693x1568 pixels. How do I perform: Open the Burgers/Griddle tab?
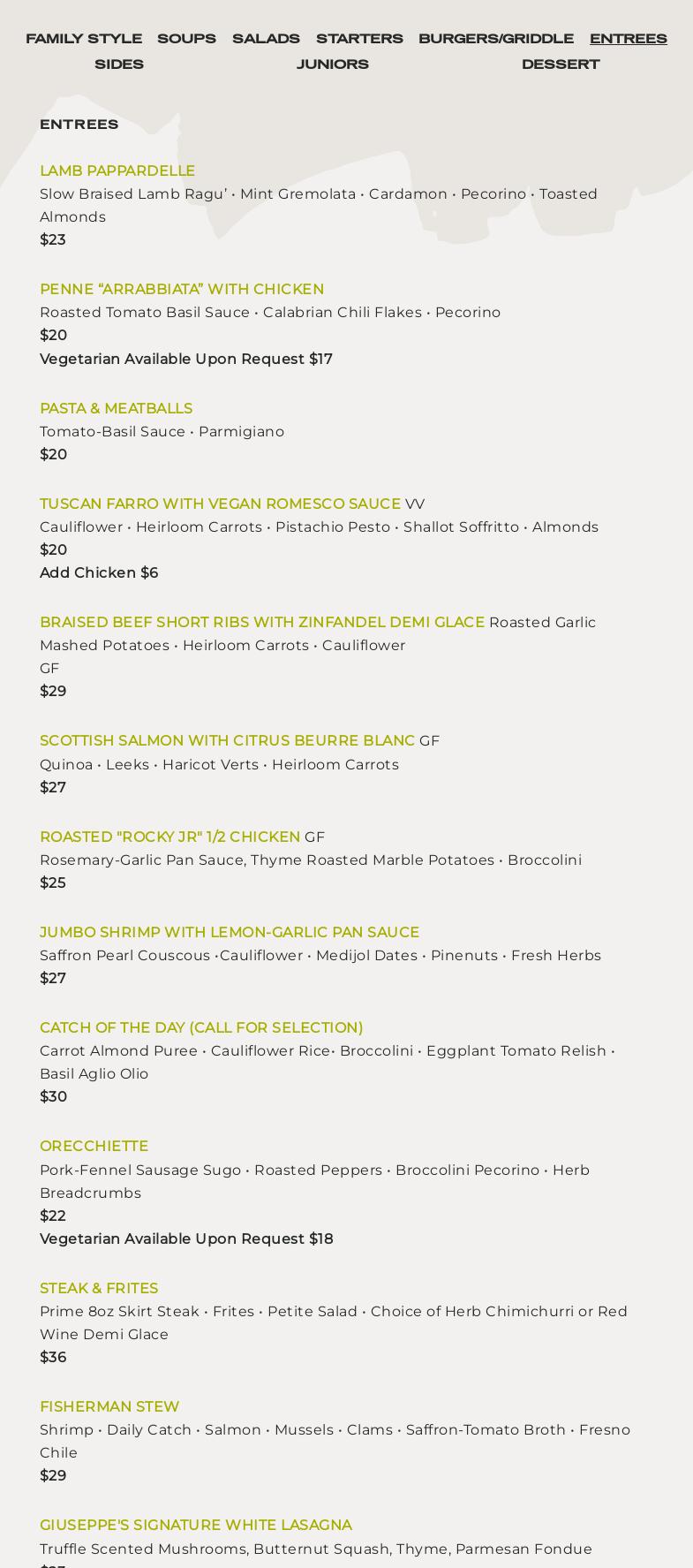(495, 39)
